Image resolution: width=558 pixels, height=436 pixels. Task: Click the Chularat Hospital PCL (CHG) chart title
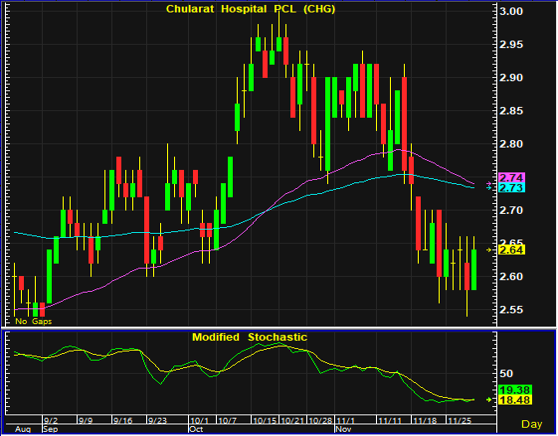coord(251,9)
